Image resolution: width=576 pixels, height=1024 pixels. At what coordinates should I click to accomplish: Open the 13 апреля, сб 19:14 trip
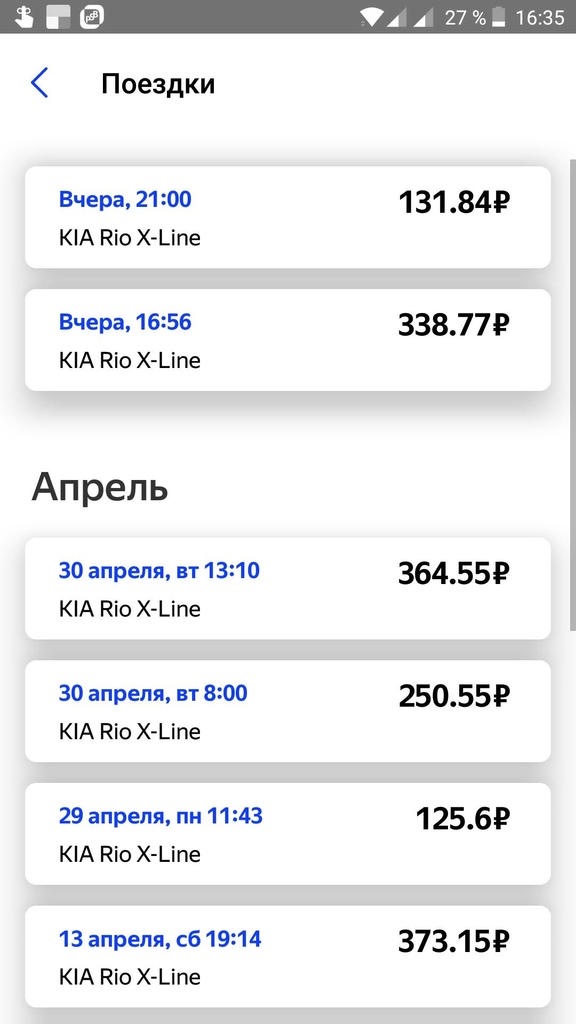click(288, 957)
